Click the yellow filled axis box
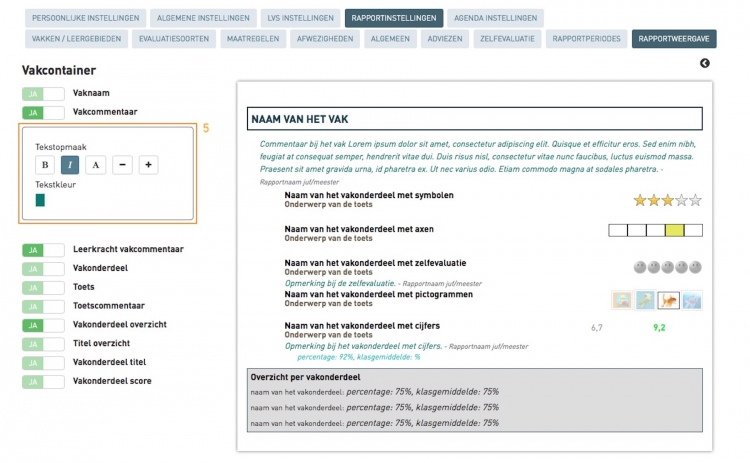This screenshot has height=463, width=750. 674,231
